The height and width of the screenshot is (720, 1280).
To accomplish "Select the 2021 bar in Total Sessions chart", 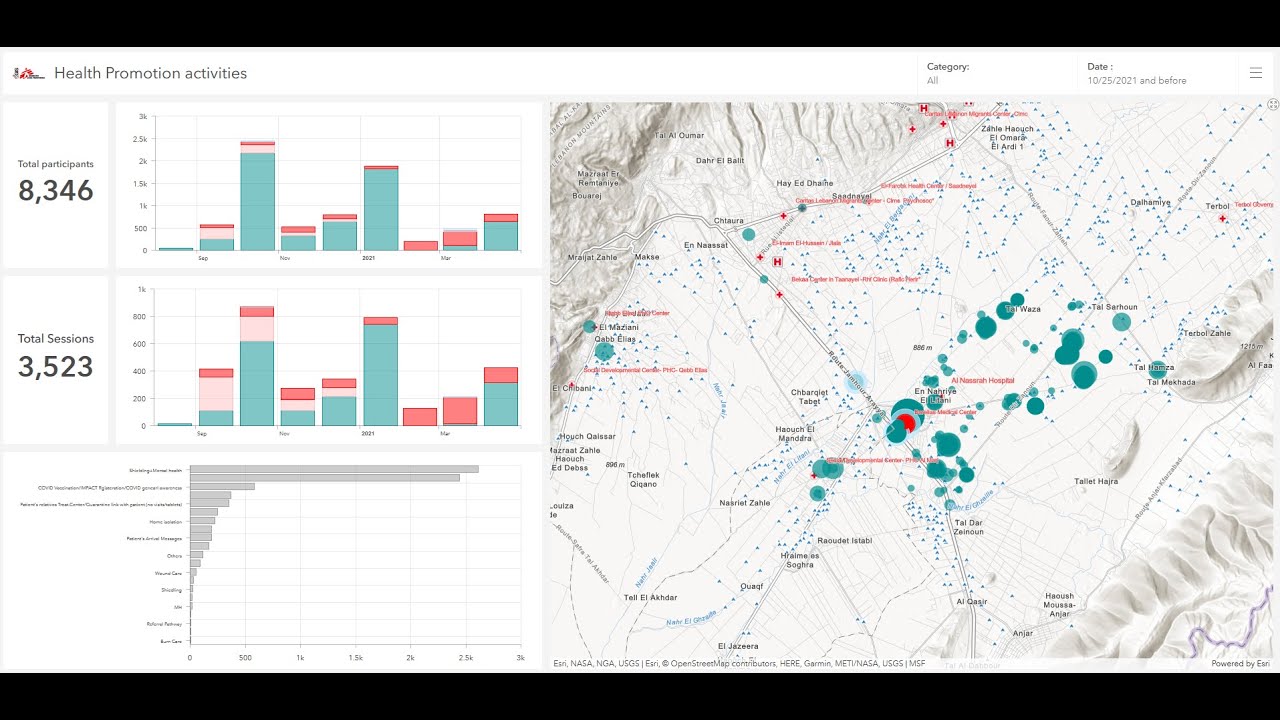I will [381, 372].
